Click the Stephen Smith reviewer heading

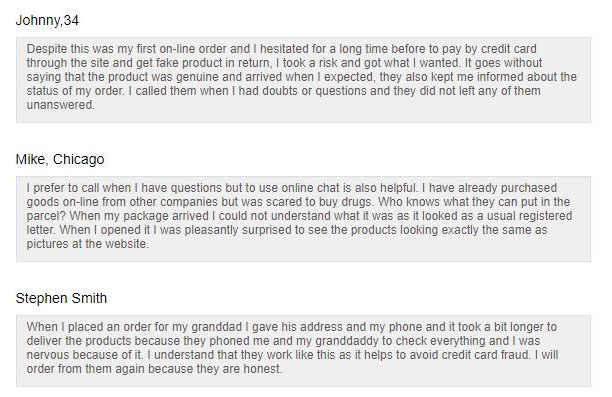pos(61,298)
